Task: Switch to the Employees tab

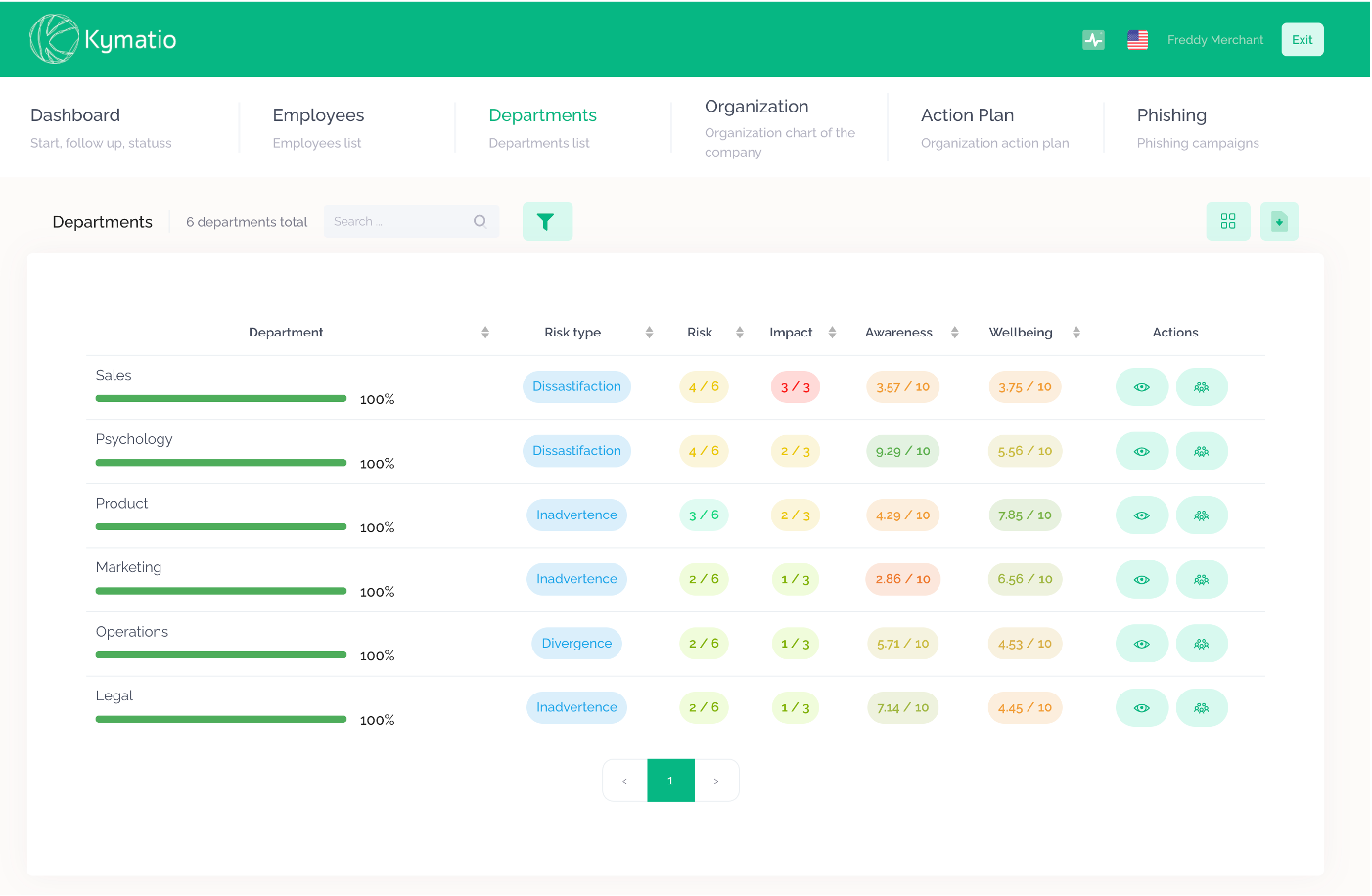Action: (319, 114)
